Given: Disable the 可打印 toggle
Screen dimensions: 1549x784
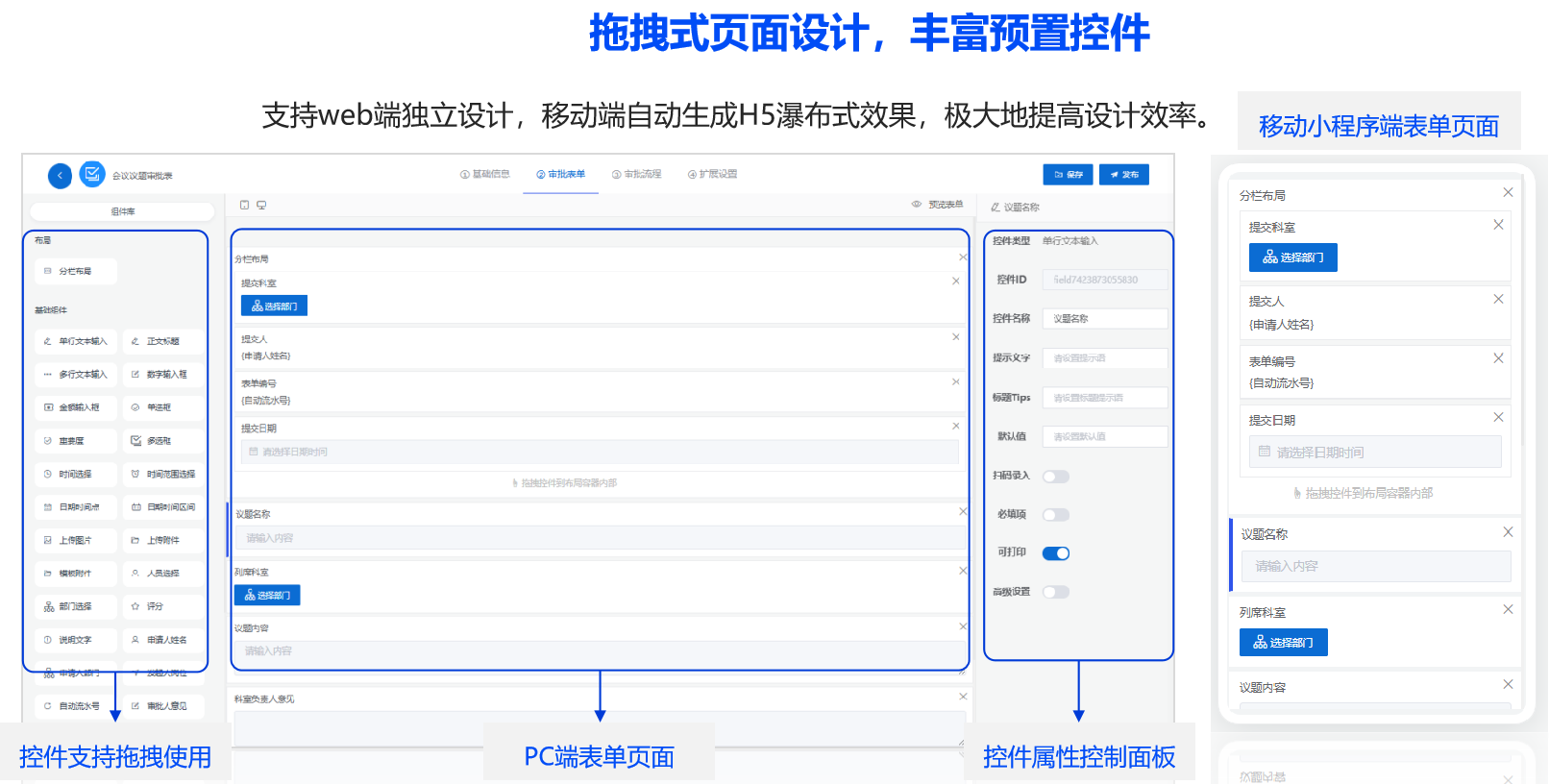Looking at the screenshot, I should tap(1056, 553).
